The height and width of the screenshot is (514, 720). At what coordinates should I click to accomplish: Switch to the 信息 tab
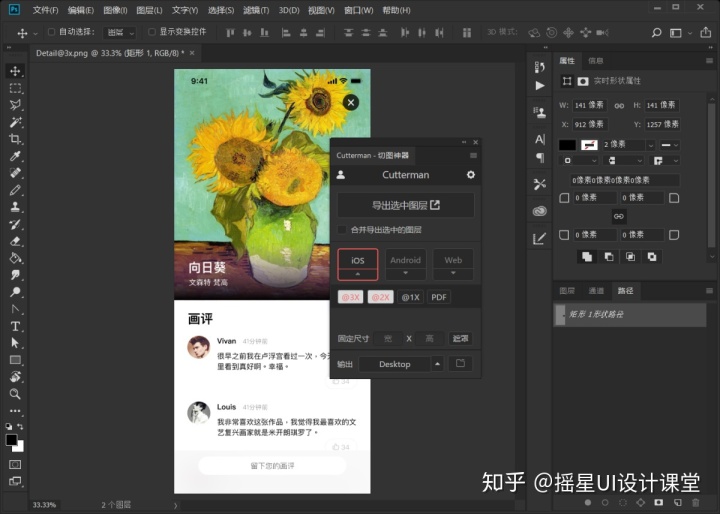click(596, 61)
